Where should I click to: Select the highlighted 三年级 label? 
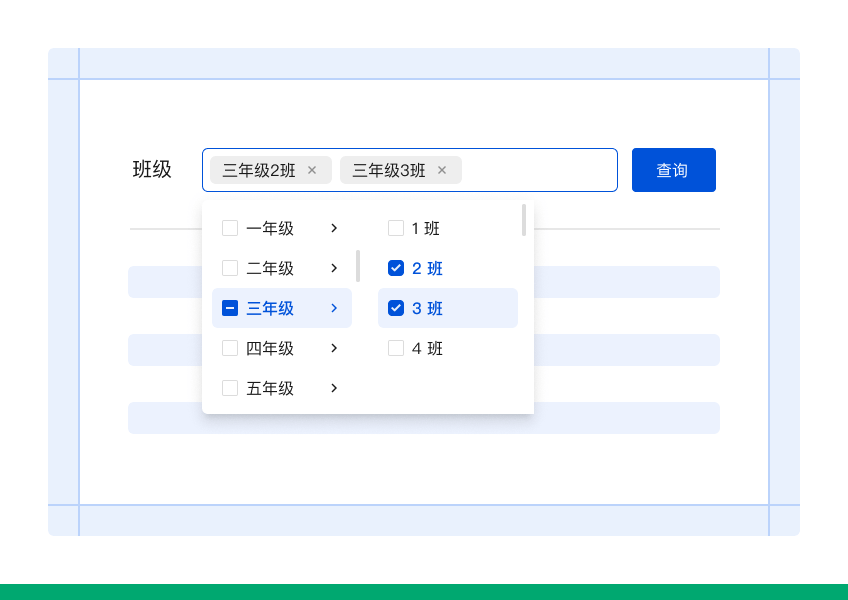(x=270, y=308)
